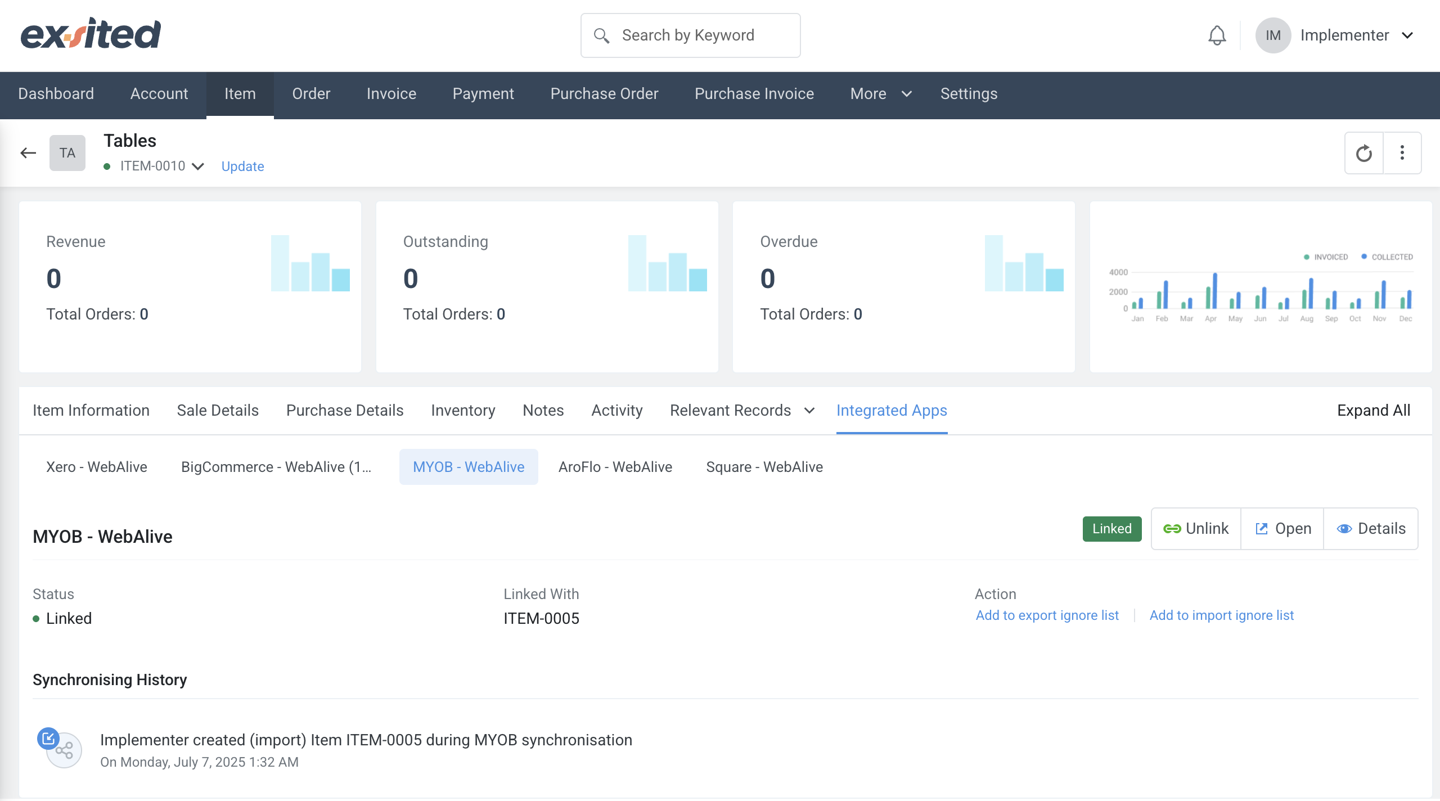
Task: Select the BigCommerce - WebAlive integration
Action: click(276, 467)
